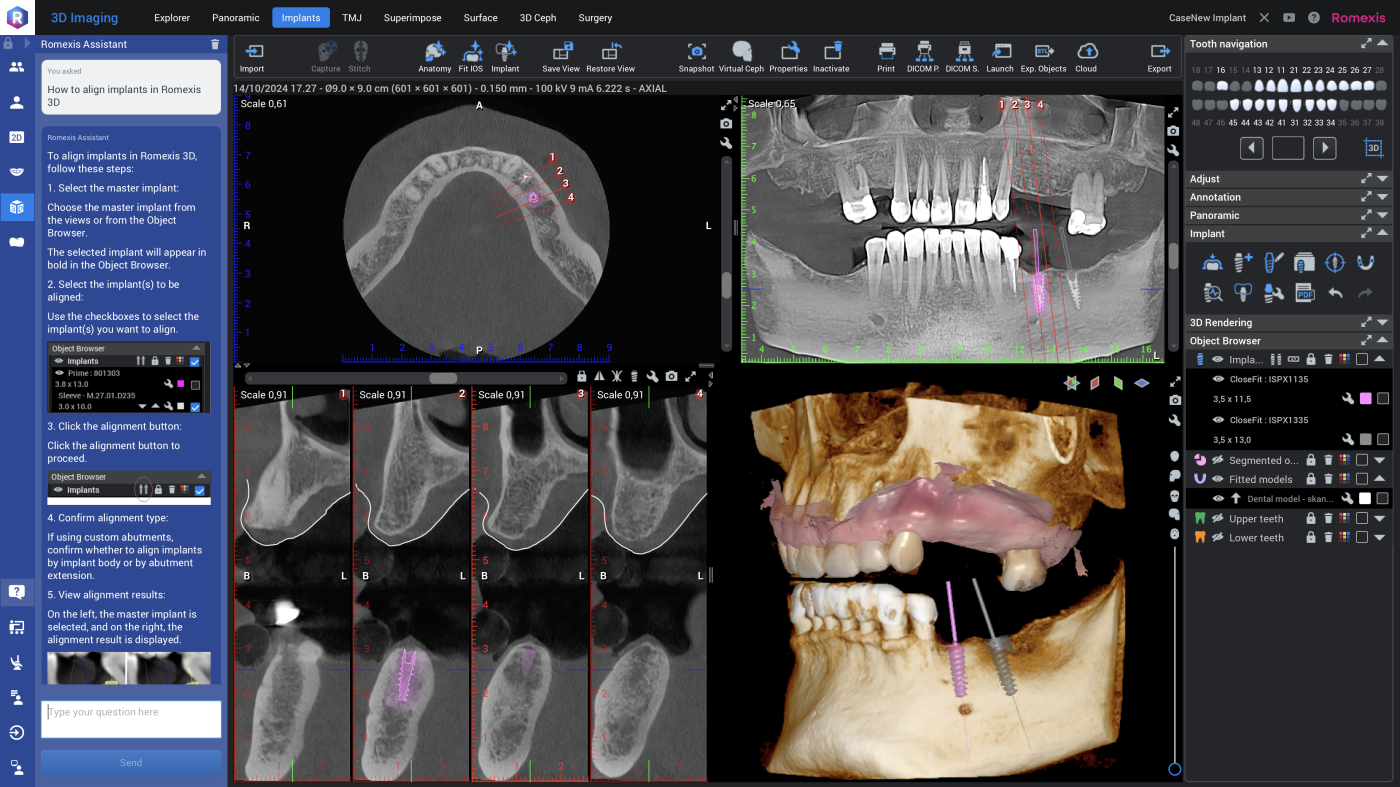This screenshot has width=1400, height=787.
Task: Expand the Adjust panel
Action: coord(1382,179)
